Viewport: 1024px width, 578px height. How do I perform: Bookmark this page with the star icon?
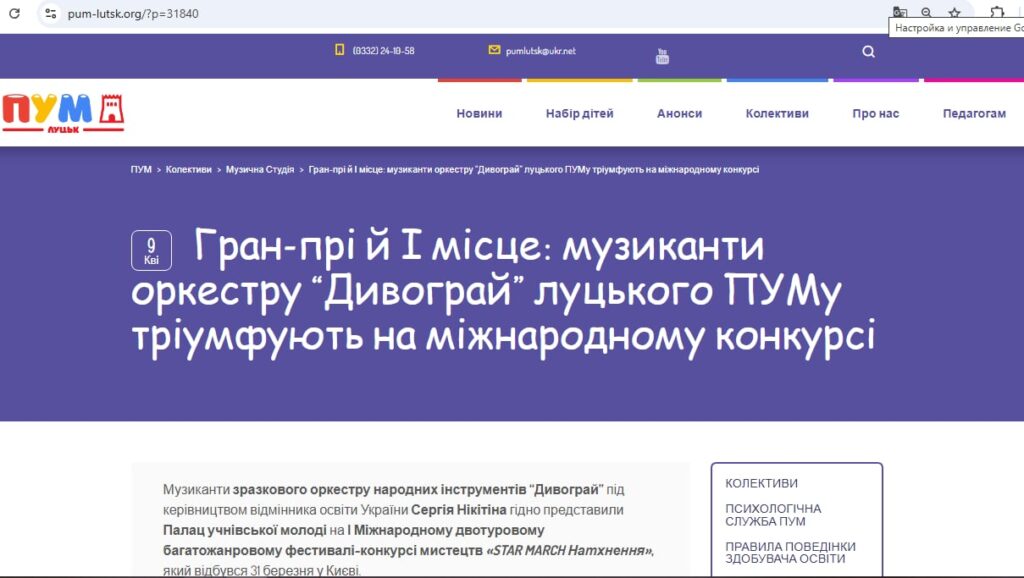point(955,13)
